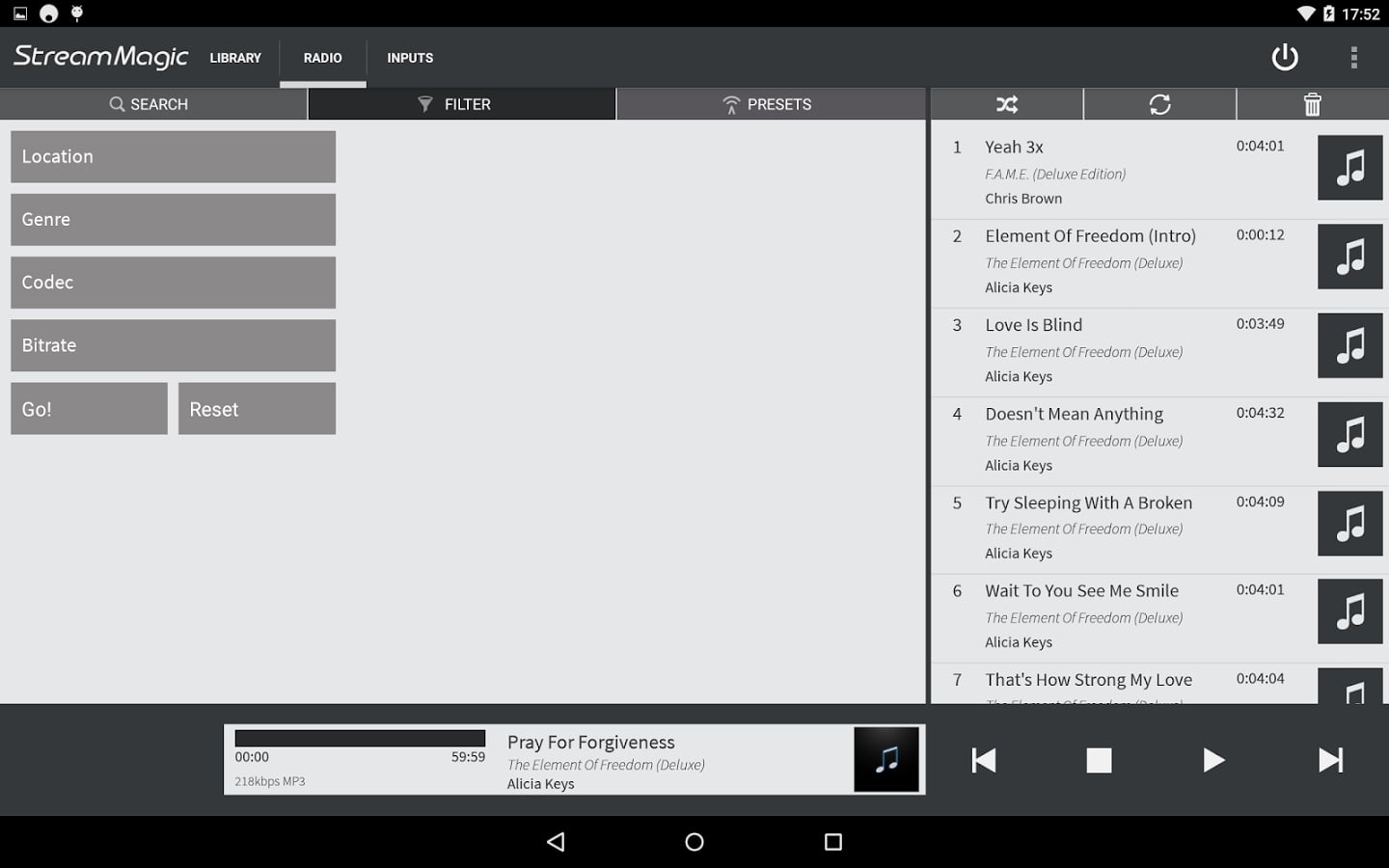Tap music note icon for Try Sleeping With A Broken
Image resolution: width=1389 pixels, height=868 pixels.
(x=1350, y=523)
